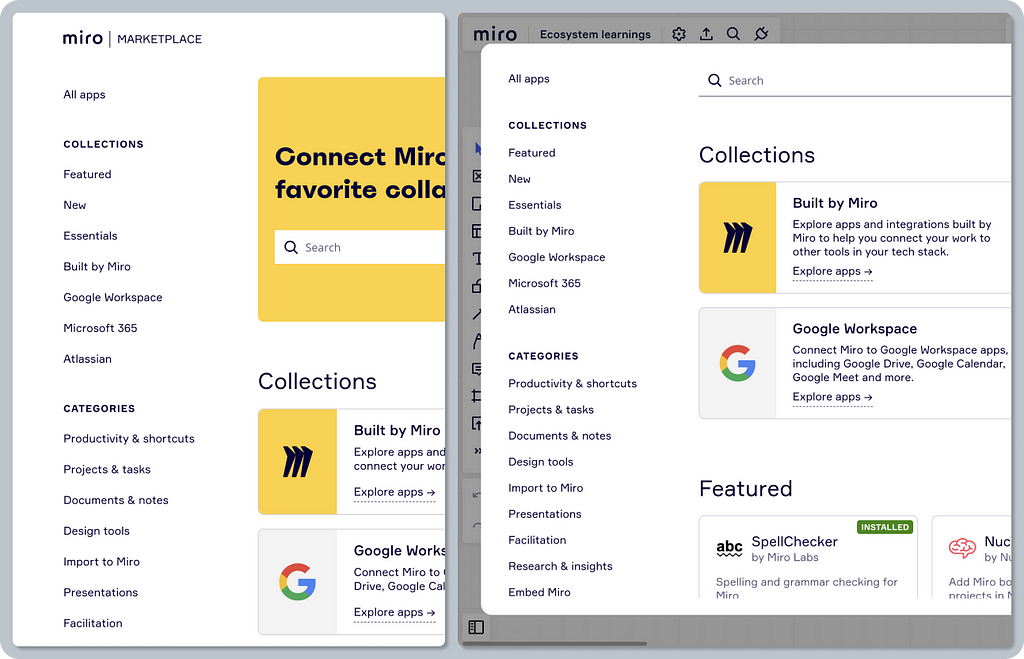Image resolution: width=1024 pixels, height=659 pixels.
Task: Open Atlassian collection on Marketplace page
Action: (88, 359)
